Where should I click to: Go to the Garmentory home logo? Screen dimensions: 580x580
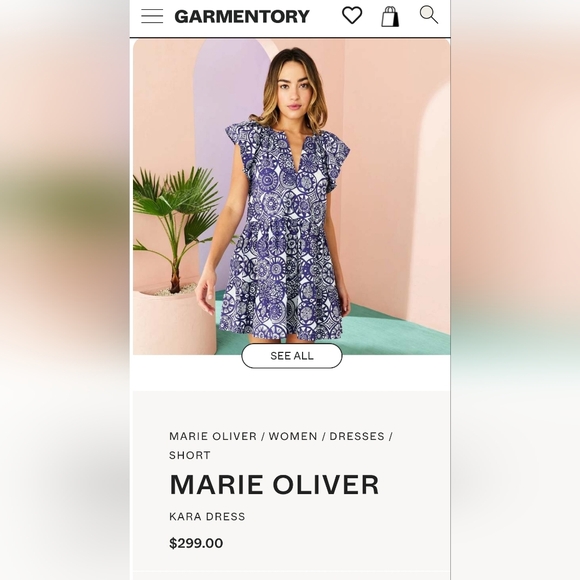pos(242,17)
